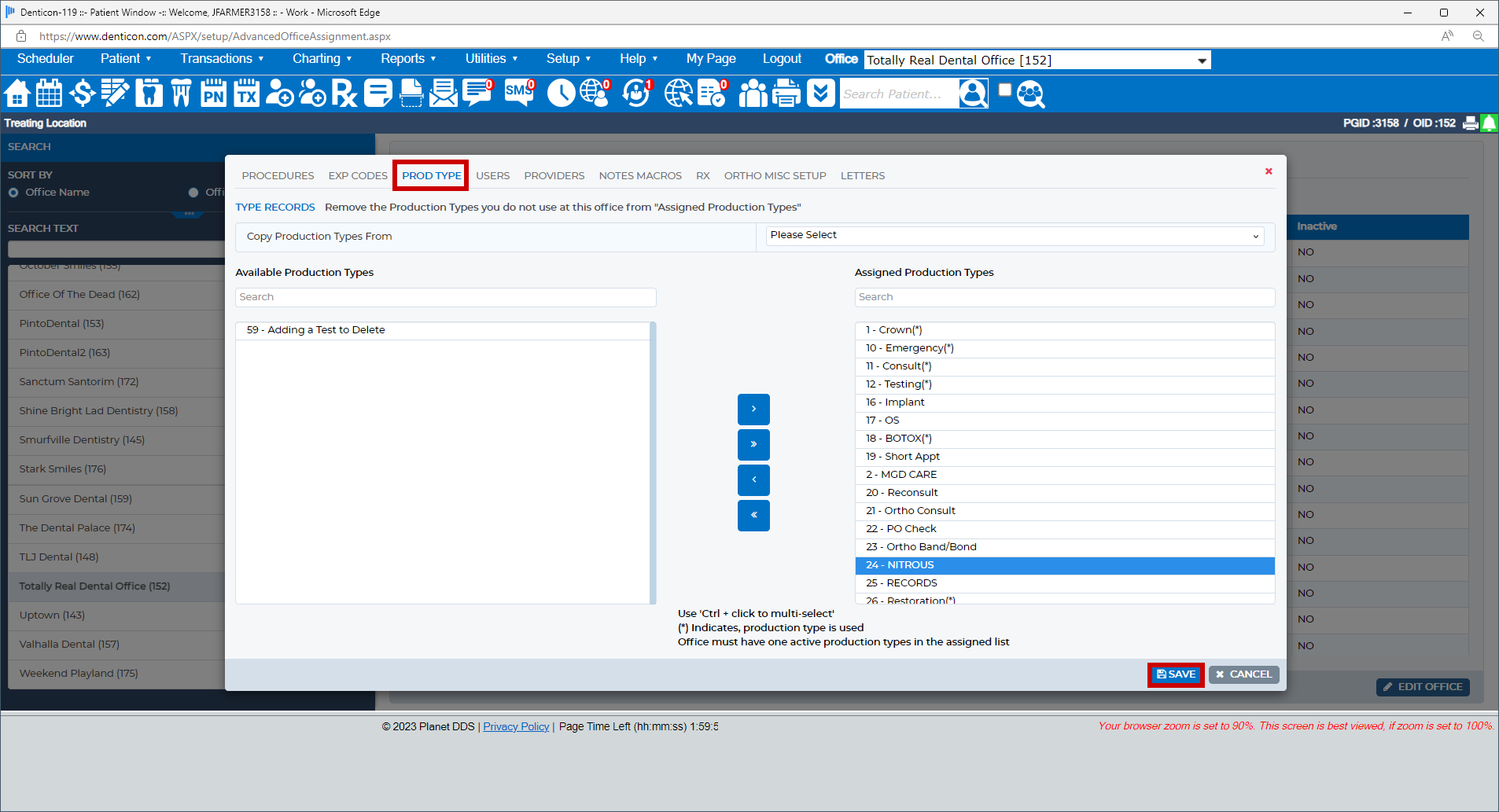1499x812 pixels.
Task: Open the TX treatment plan icon
Action: pos(246,94)
